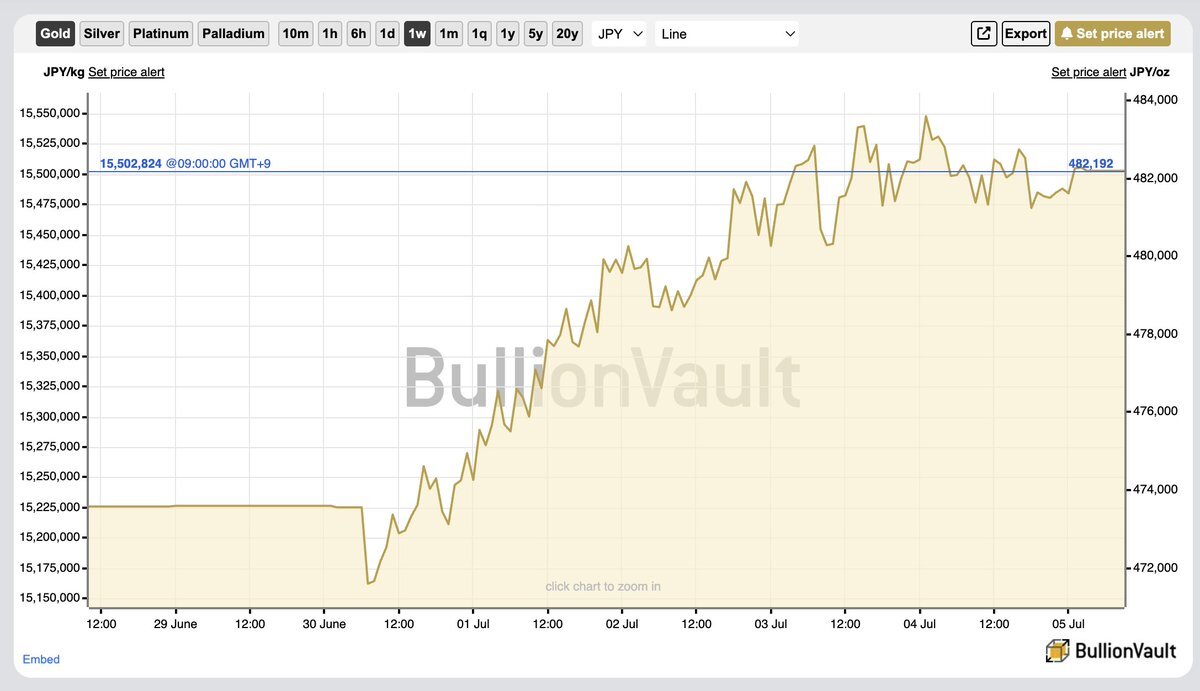1200x691 pixels.
Task: Click the 30 June date label
Action: [x=324, y=624]
